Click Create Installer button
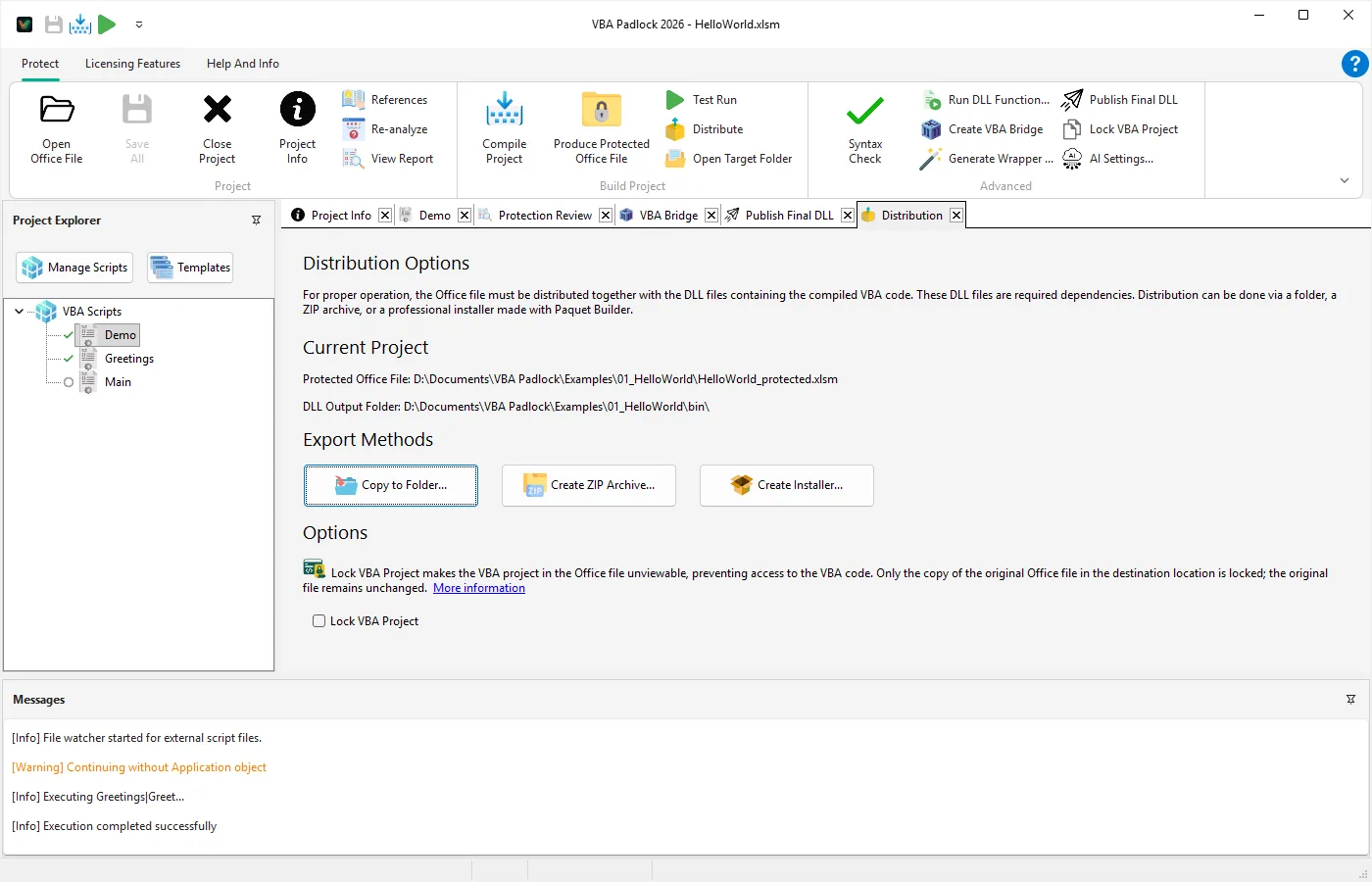Viewport: 1372px width, 882px height. pos(787,485)
